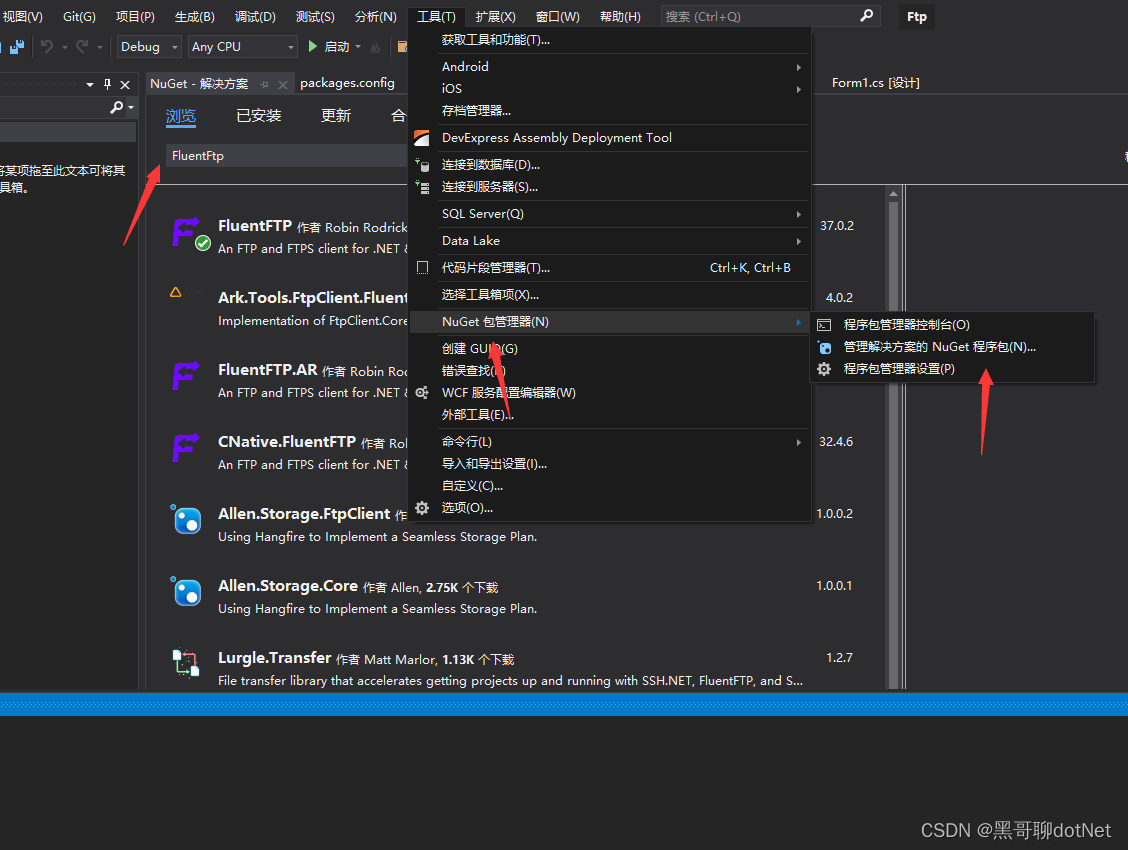Select the Lurgle.Transfer package title

[275, 658]
